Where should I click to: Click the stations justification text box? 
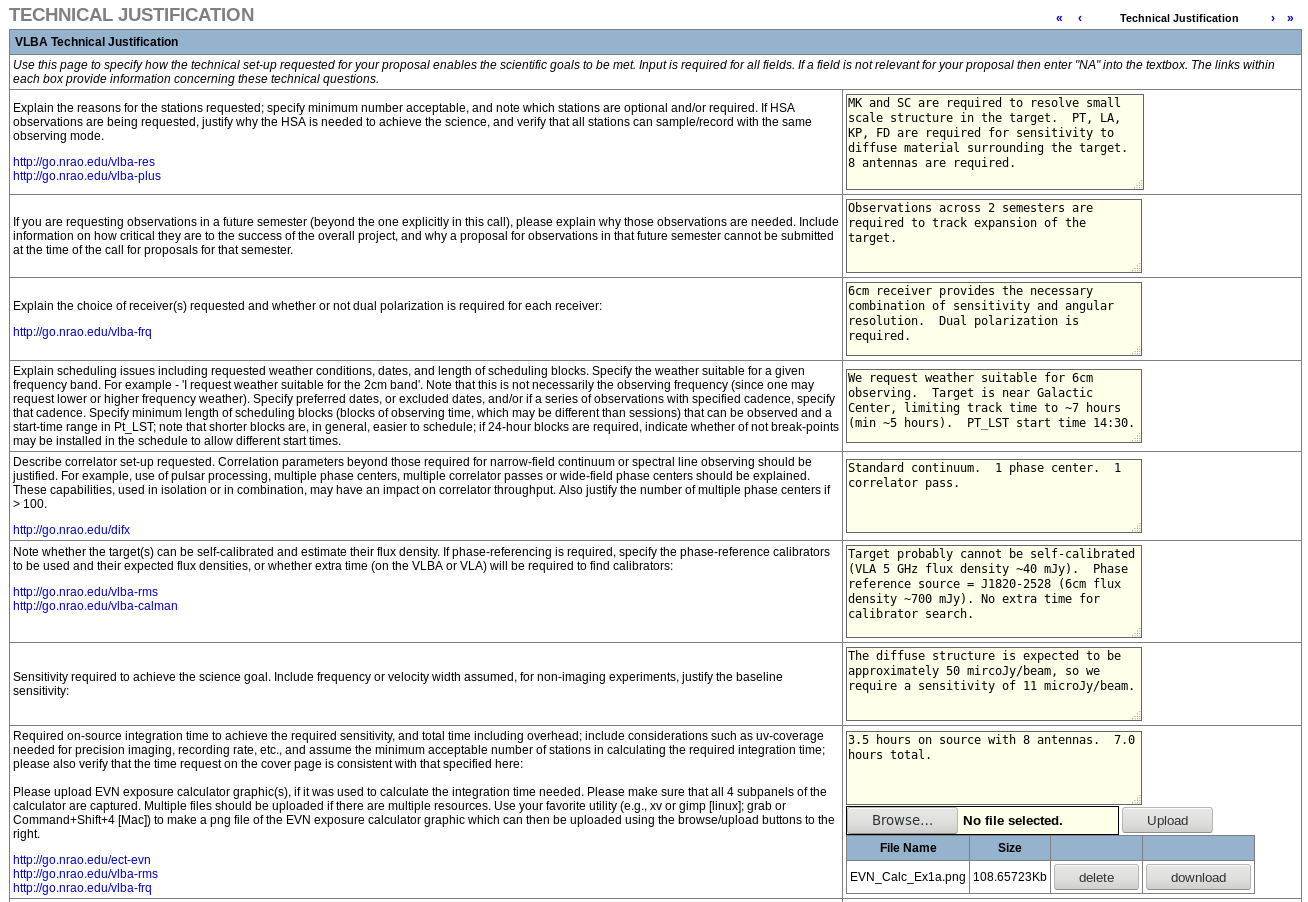coord(993,140)
